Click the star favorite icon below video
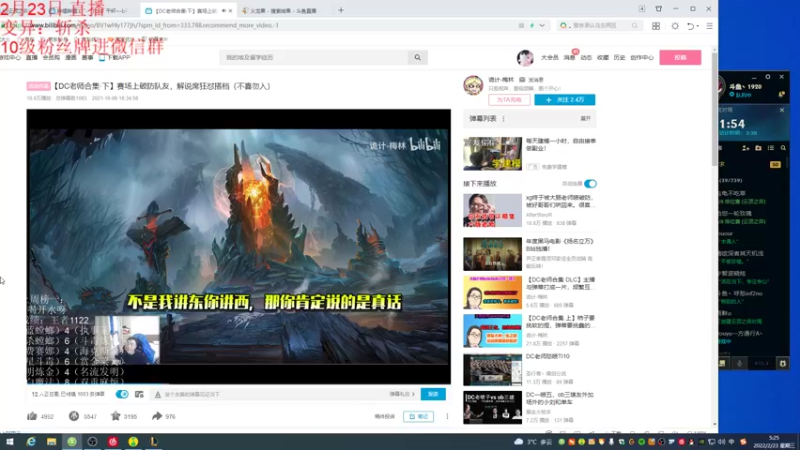Viewport: 800px width, 450px height. click(x=116, y=416)
